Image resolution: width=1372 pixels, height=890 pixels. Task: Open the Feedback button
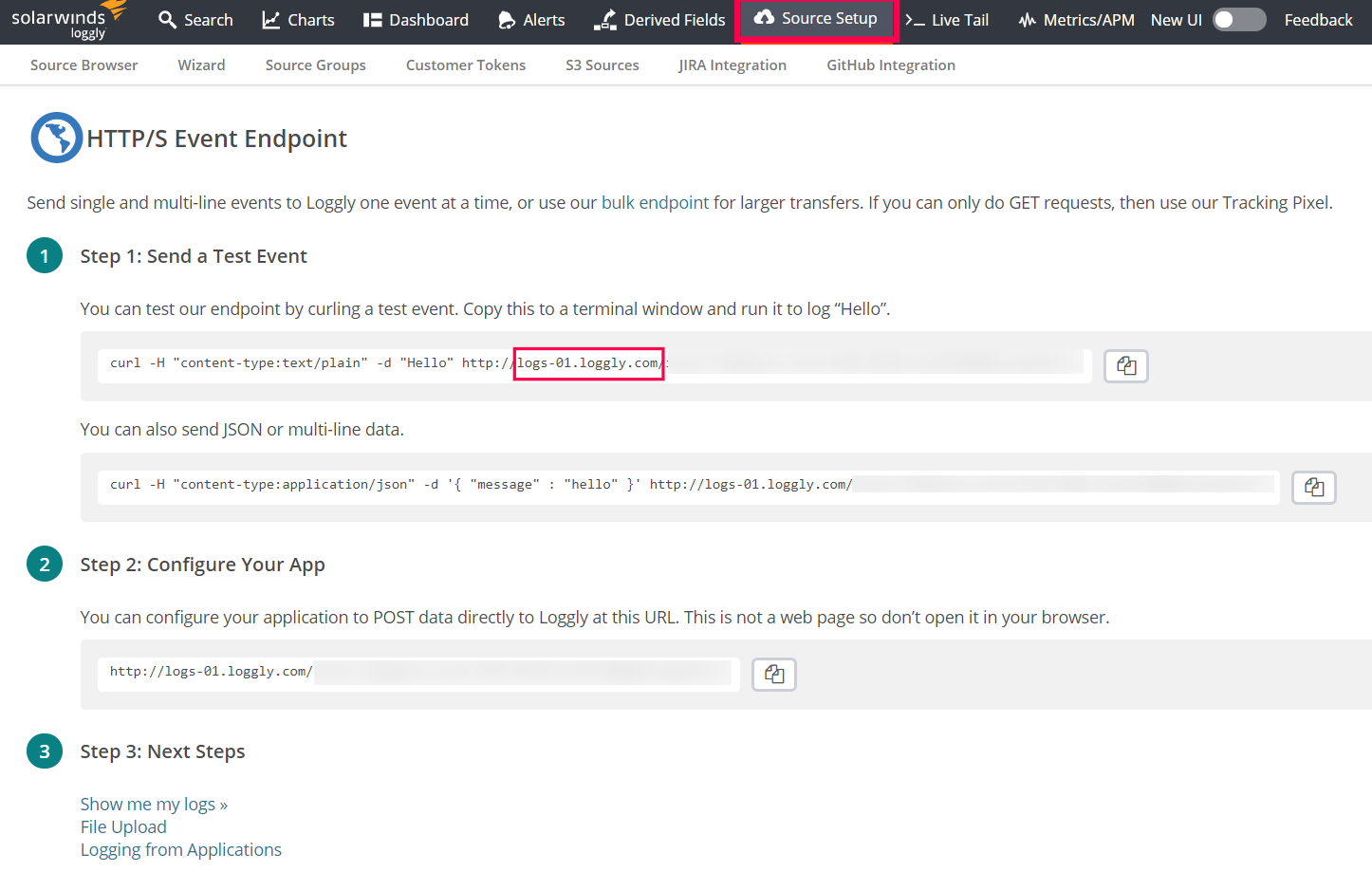[x=1318, y=20]
